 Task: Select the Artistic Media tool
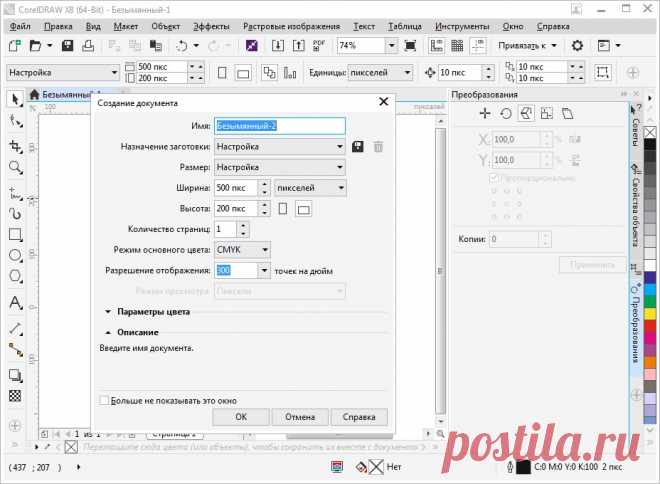(x=16, y=214)
